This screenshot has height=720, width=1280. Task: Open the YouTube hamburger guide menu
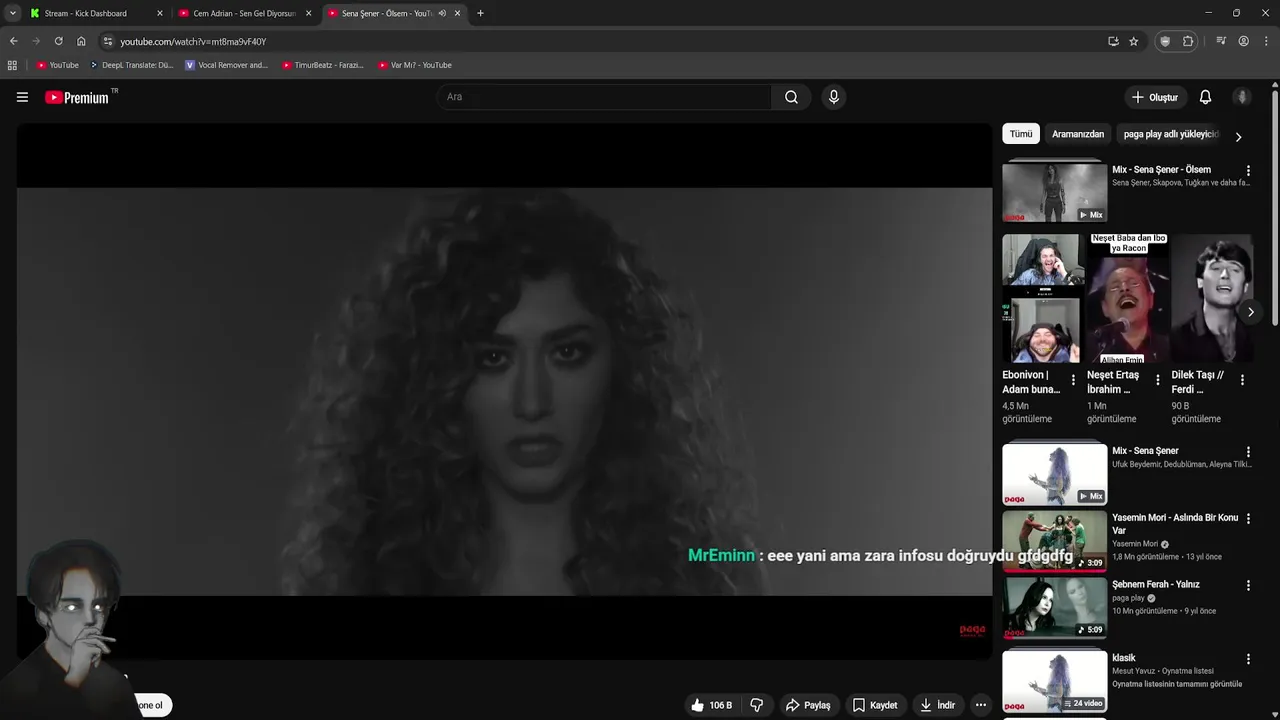tap(22, 97)
